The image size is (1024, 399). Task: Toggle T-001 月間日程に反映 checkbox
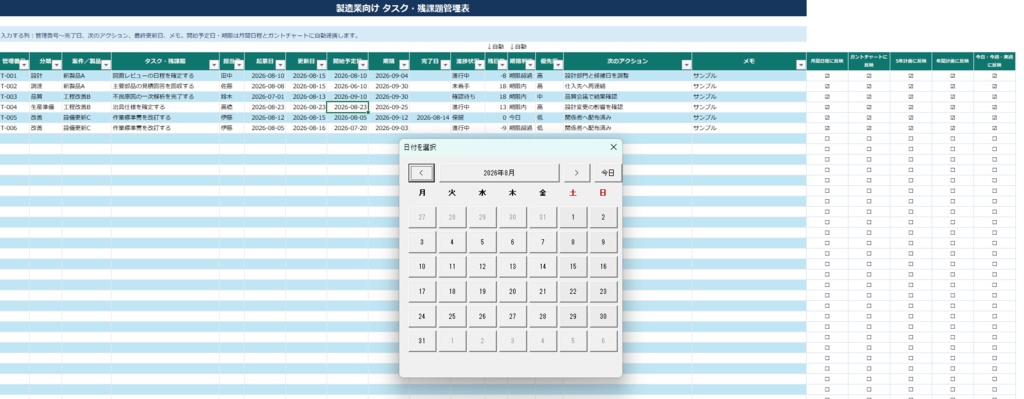pyautogui.click(x=827, y=76)
